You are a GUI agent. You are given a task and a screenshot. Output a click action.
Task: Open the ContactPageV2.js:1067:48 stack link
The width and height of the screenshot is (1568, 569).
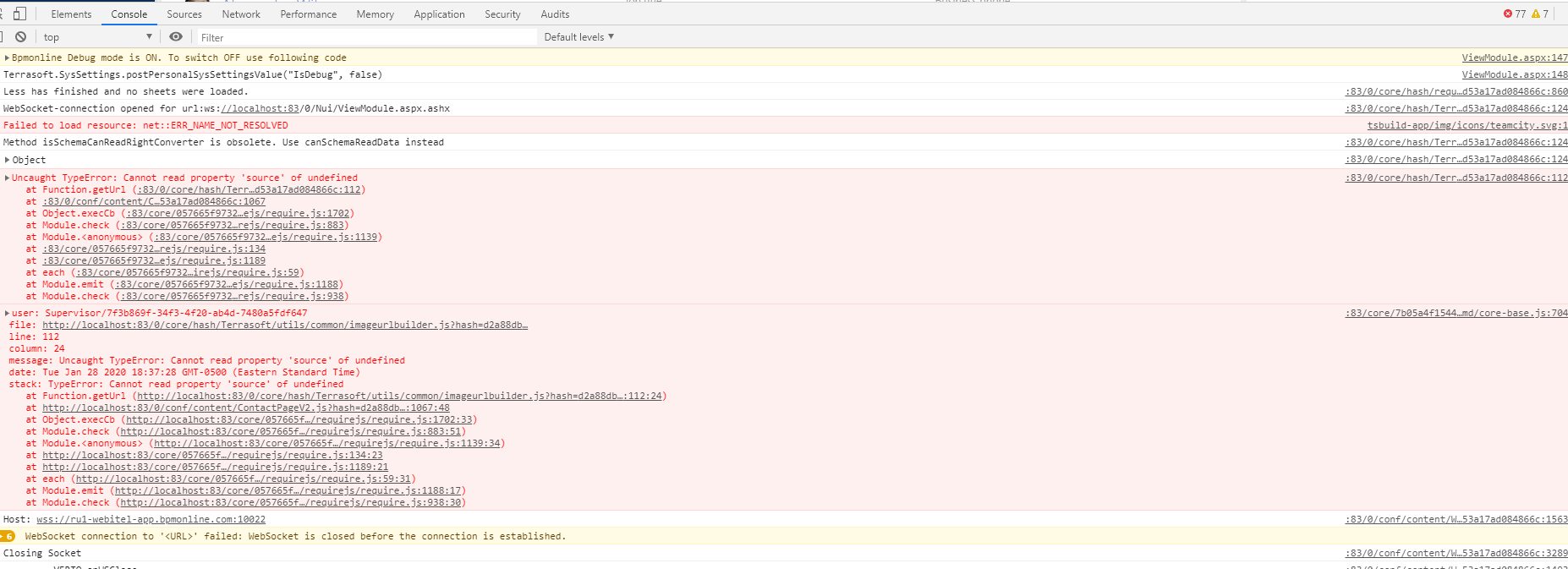(246, 408)
